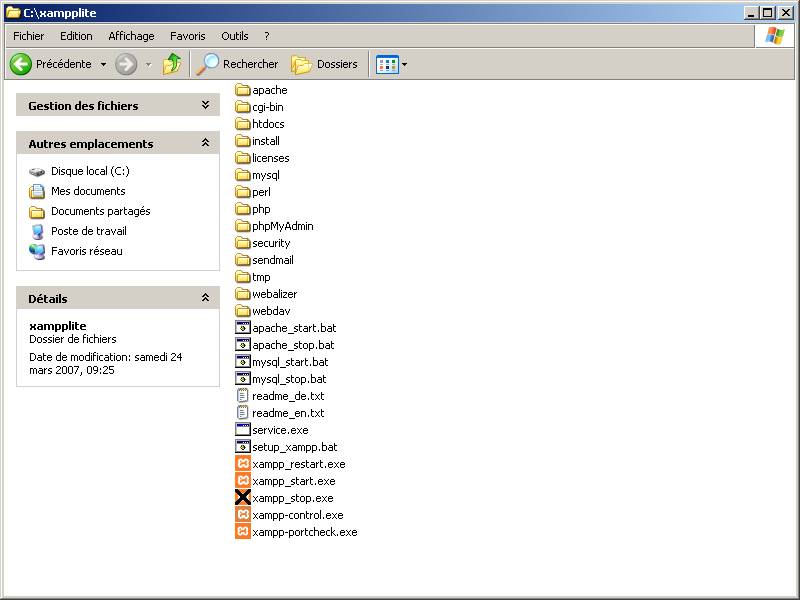
Task: Click the green Précédente back arrow
Action: coord(21,64)
